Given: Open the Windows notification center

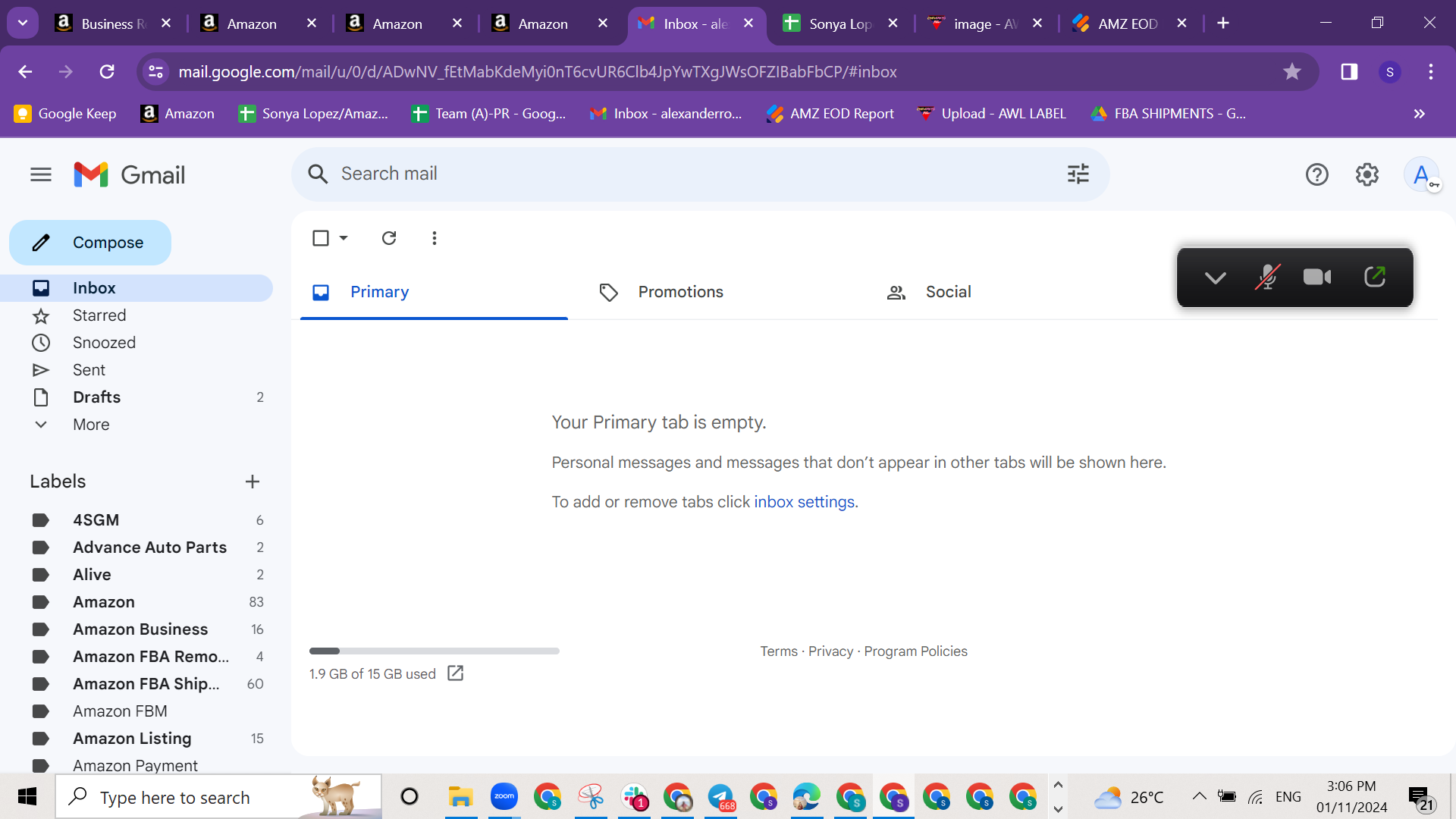Looking at the screenshot, I should point(1420,797).
